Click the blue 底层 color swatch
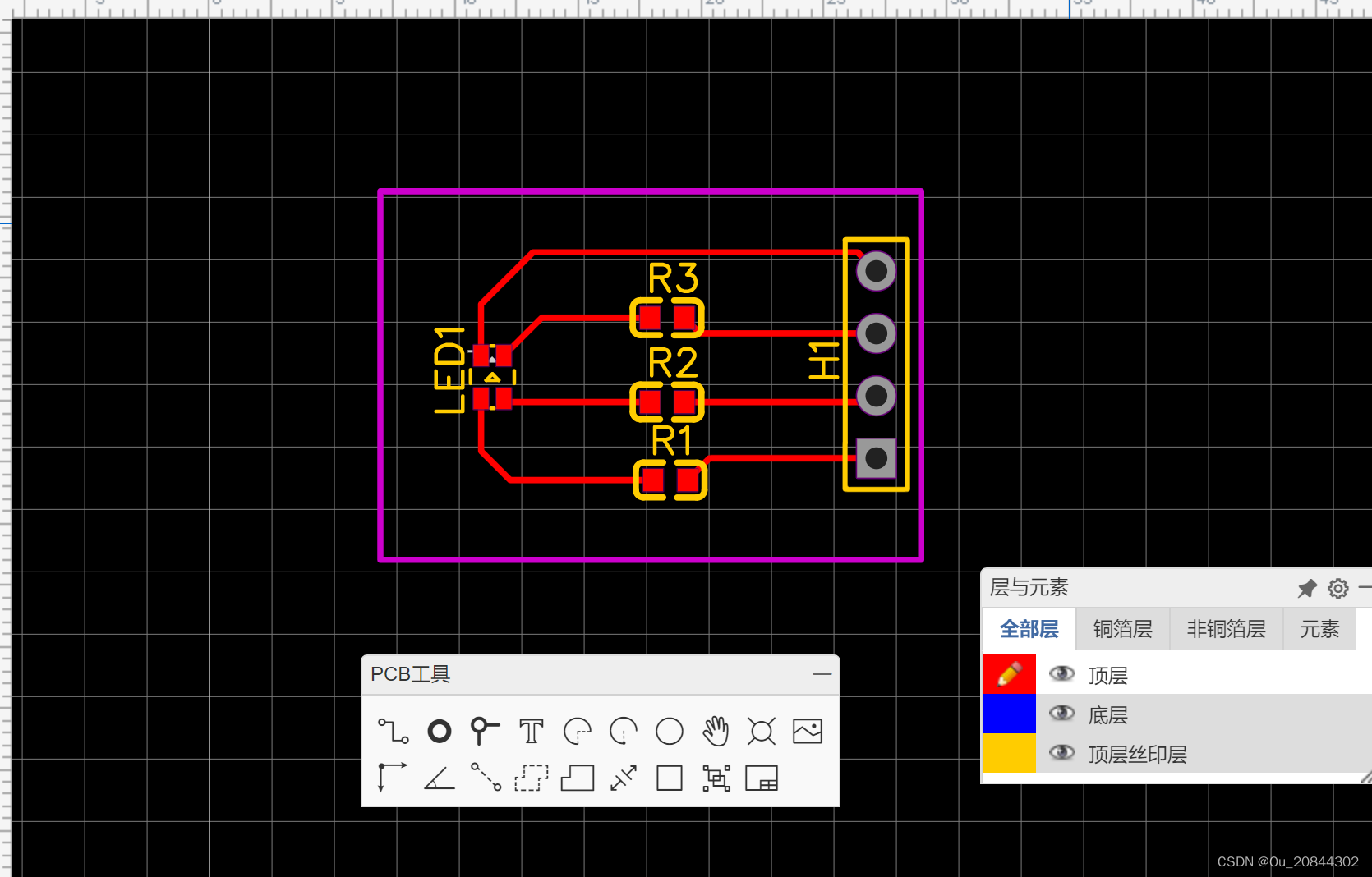This screenshot has width=1372, height=877. [x=1010, y=714]
